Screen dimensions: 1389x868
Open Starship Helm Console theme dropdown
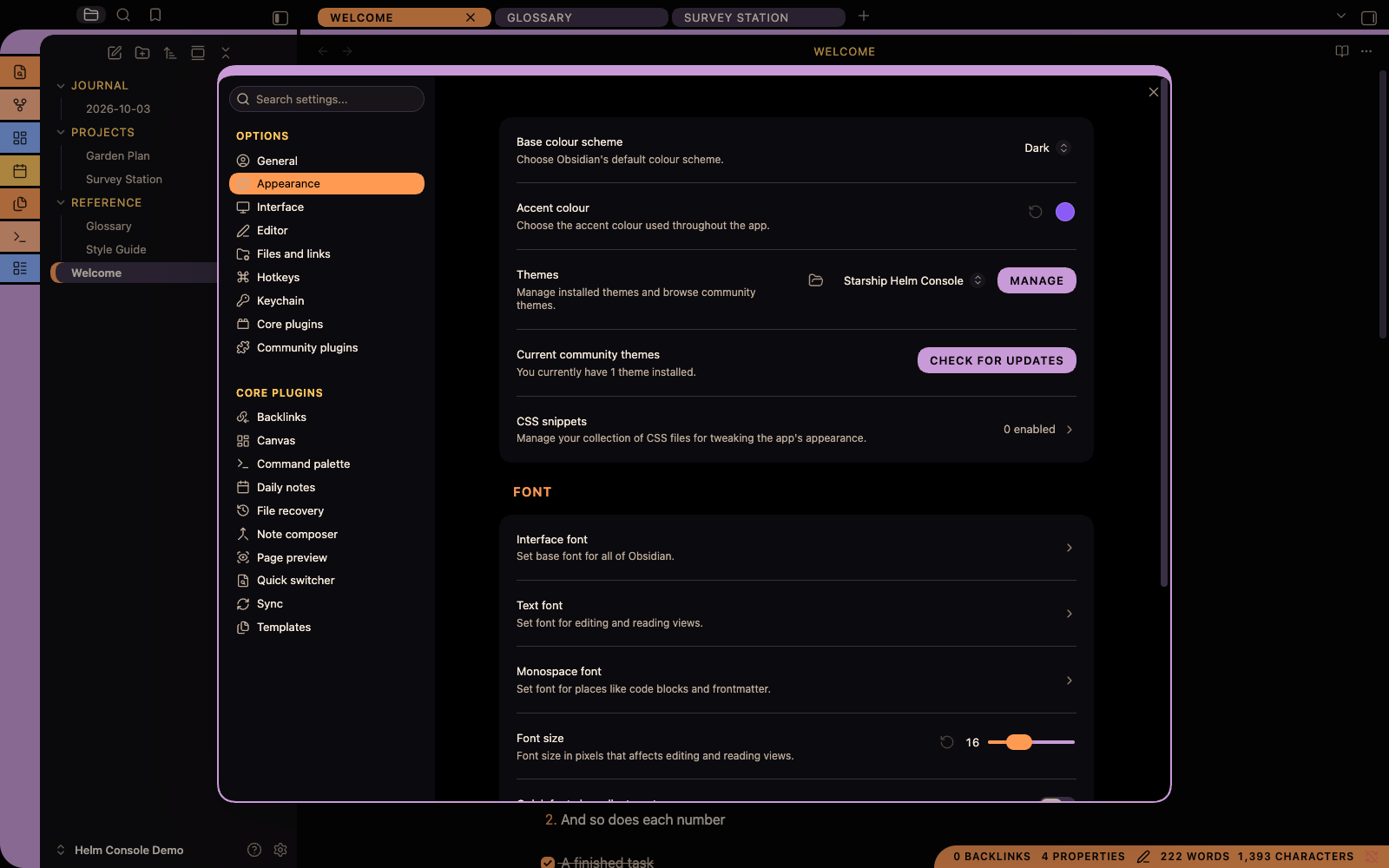click(x=912, y=280)
